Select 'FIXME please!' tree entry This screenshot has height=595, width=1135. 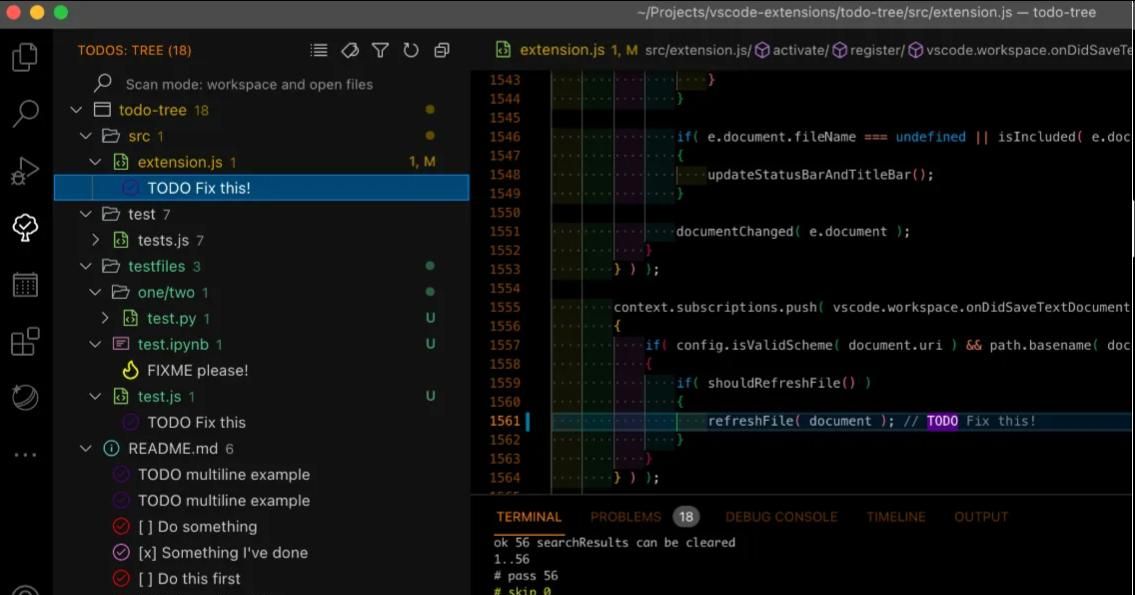(197, 370)
